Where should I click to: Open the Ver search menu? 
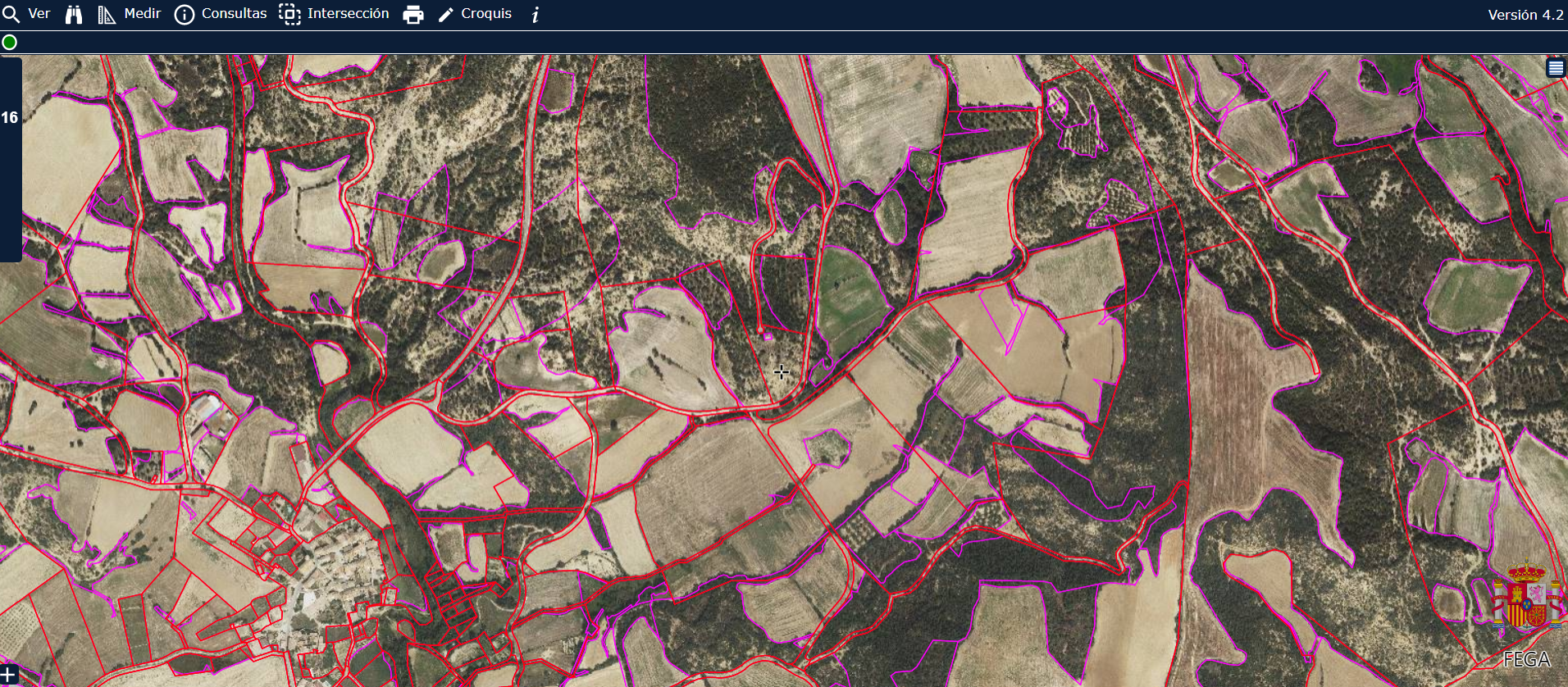26,14
